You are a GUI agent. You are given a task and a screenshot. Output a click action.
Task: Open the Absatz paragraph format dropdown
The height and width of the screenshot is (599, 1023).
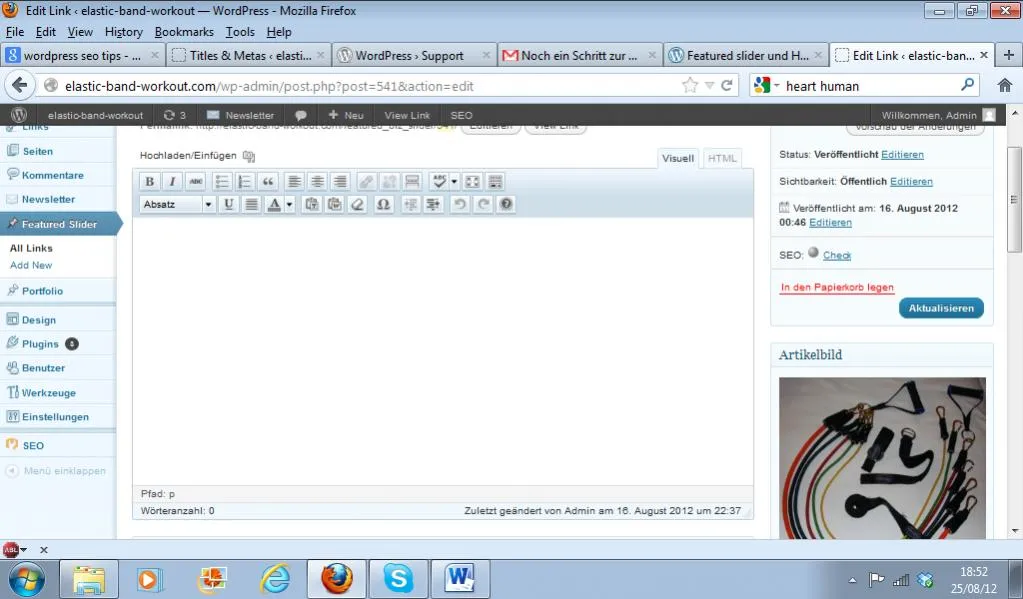pyautogui.click(x=177, y=204)
